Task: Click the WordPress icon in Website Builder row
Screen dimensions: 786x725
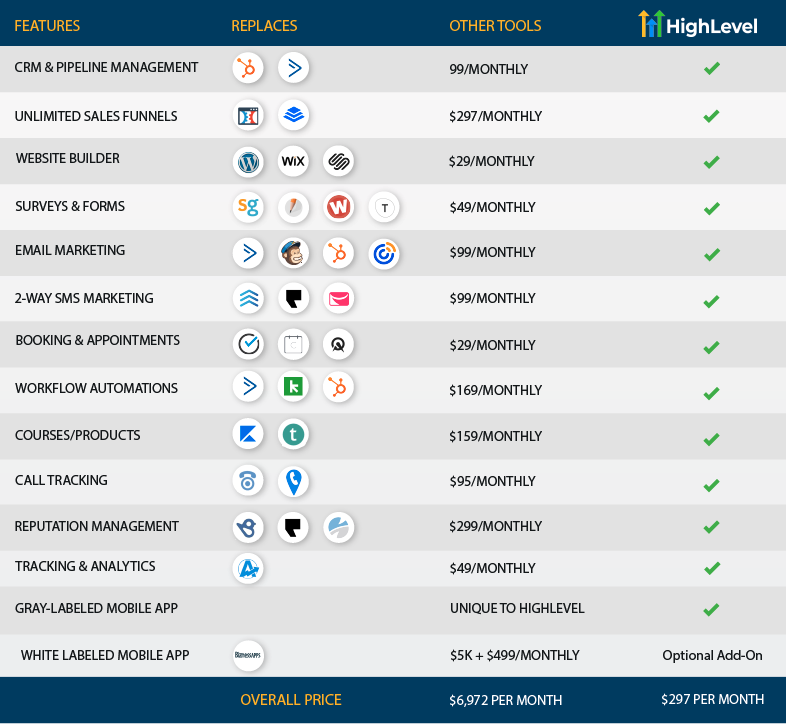Action: [x=248, y=161]
